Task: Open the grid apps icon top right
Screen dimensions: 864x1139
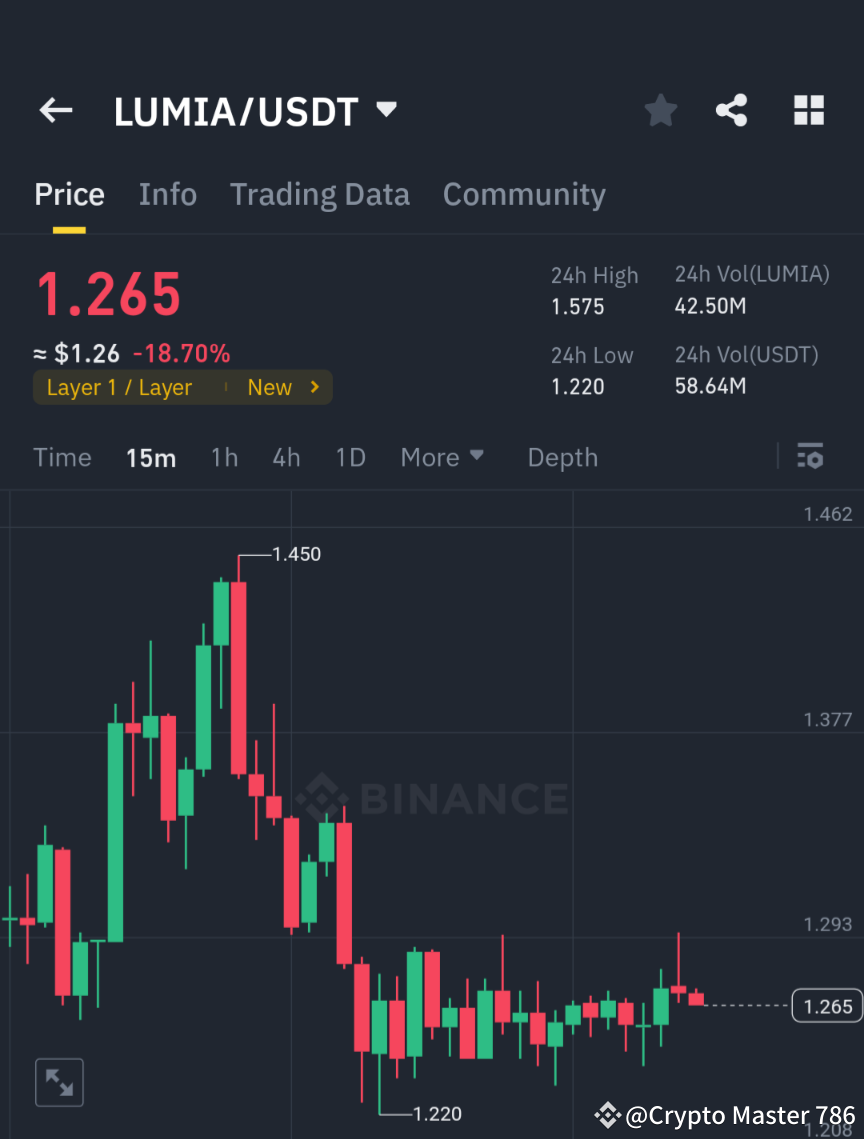Action: pyautogui.click(x=808, y=110)
